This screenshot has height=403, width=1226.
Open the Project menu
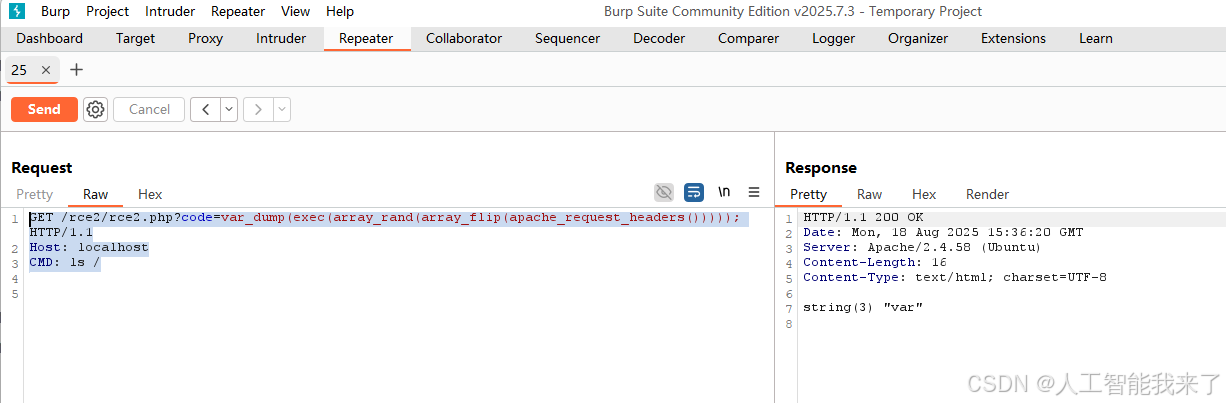pyautogui.click(x=107, y=12)
